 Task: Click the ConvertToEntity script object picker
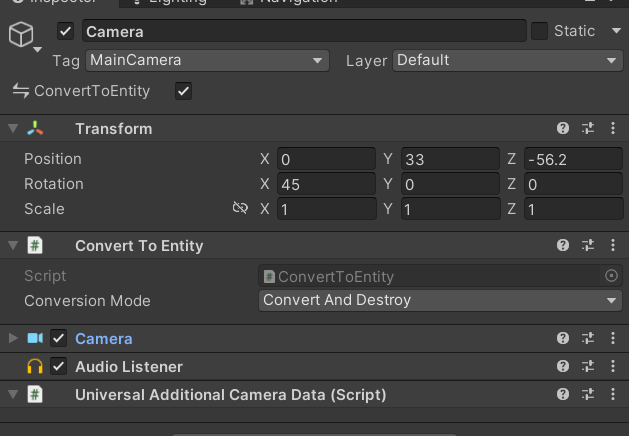[x=611, y=276]
